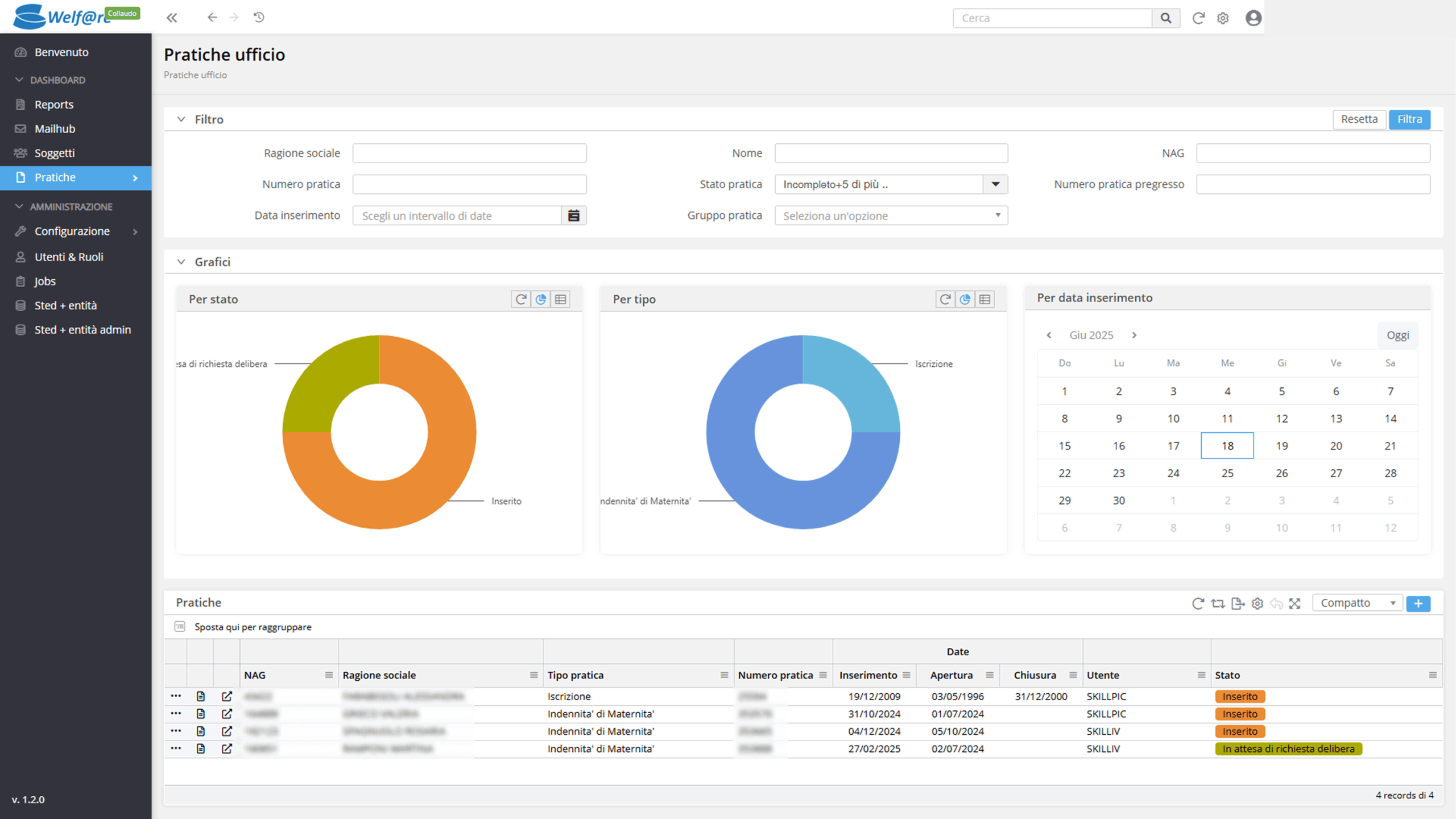Focus the Cerca search field

[x=1052, y=18]
